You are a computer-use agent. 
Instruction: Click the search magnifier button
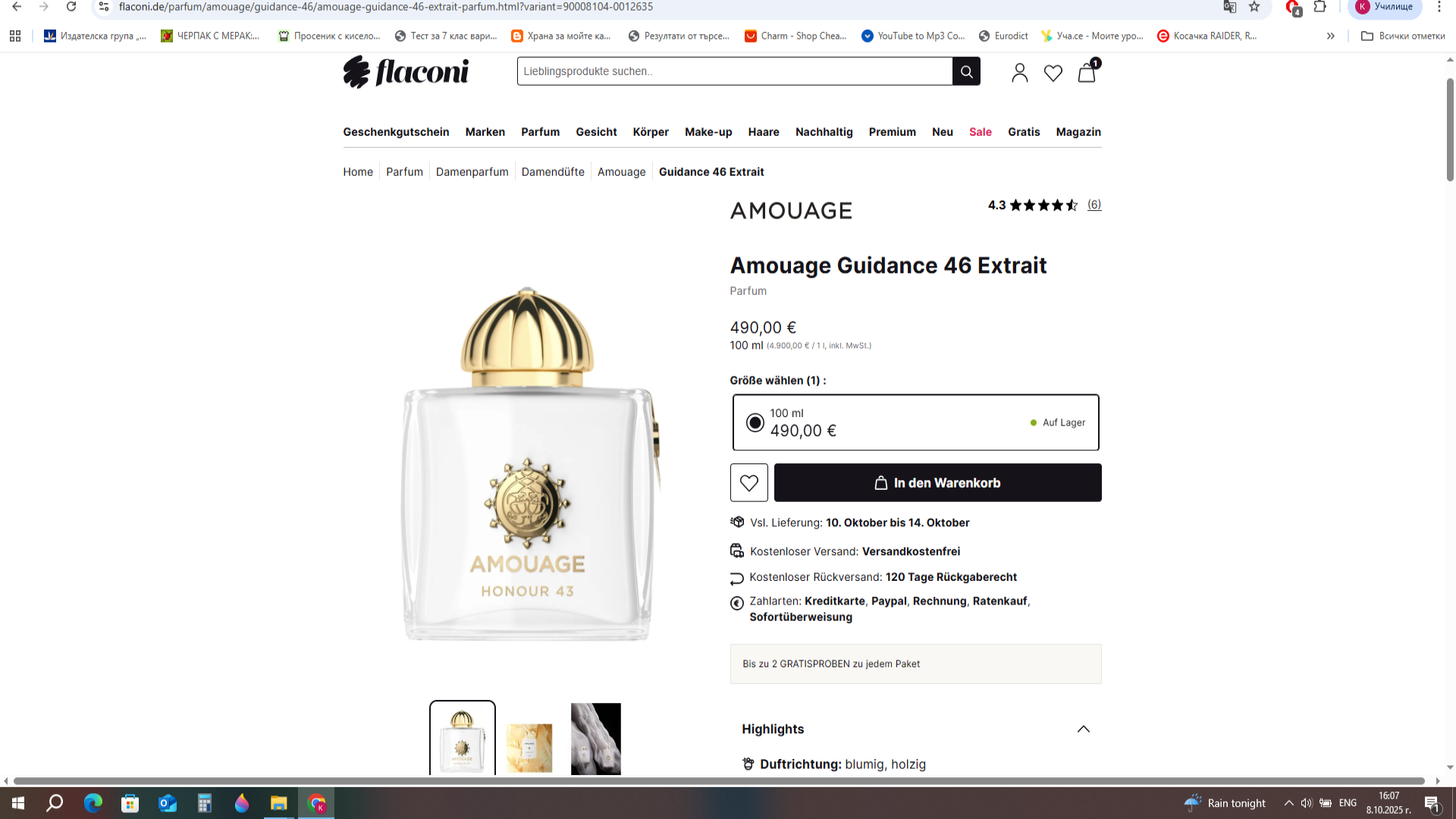click(x=966, y=71)
